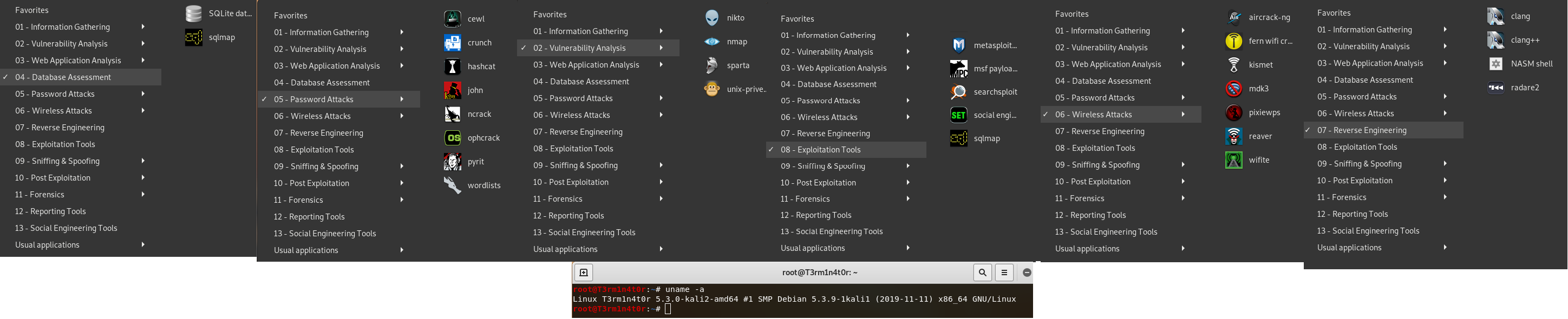Expand arrow on highlighted 02 - Vulnerability Analysis
This screenshot has width=1568, height=319.
coord(661,48)
